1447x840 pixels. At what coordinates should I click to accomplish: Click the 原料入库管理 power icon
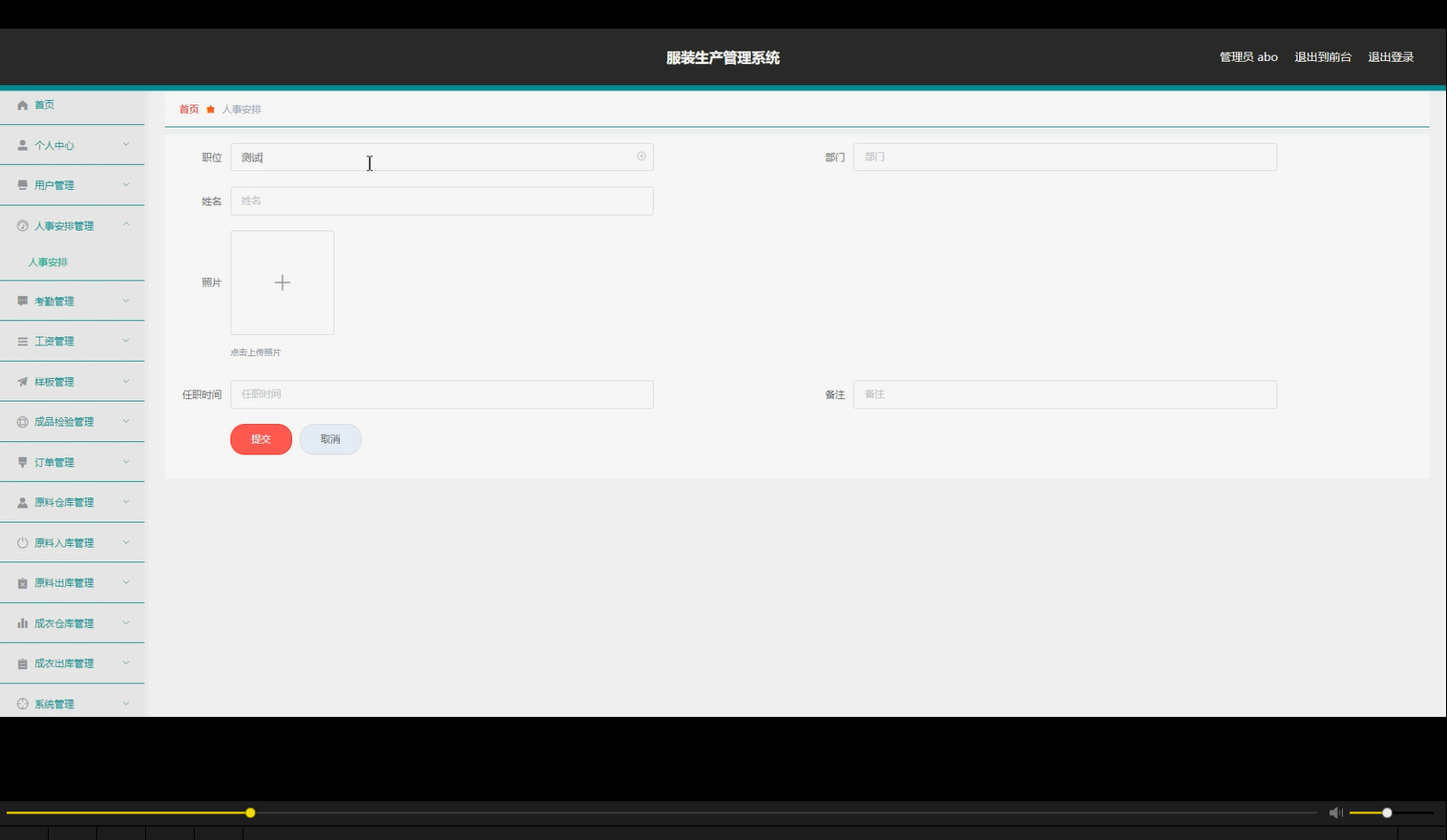pyautogui.click(x=23, y=543)
